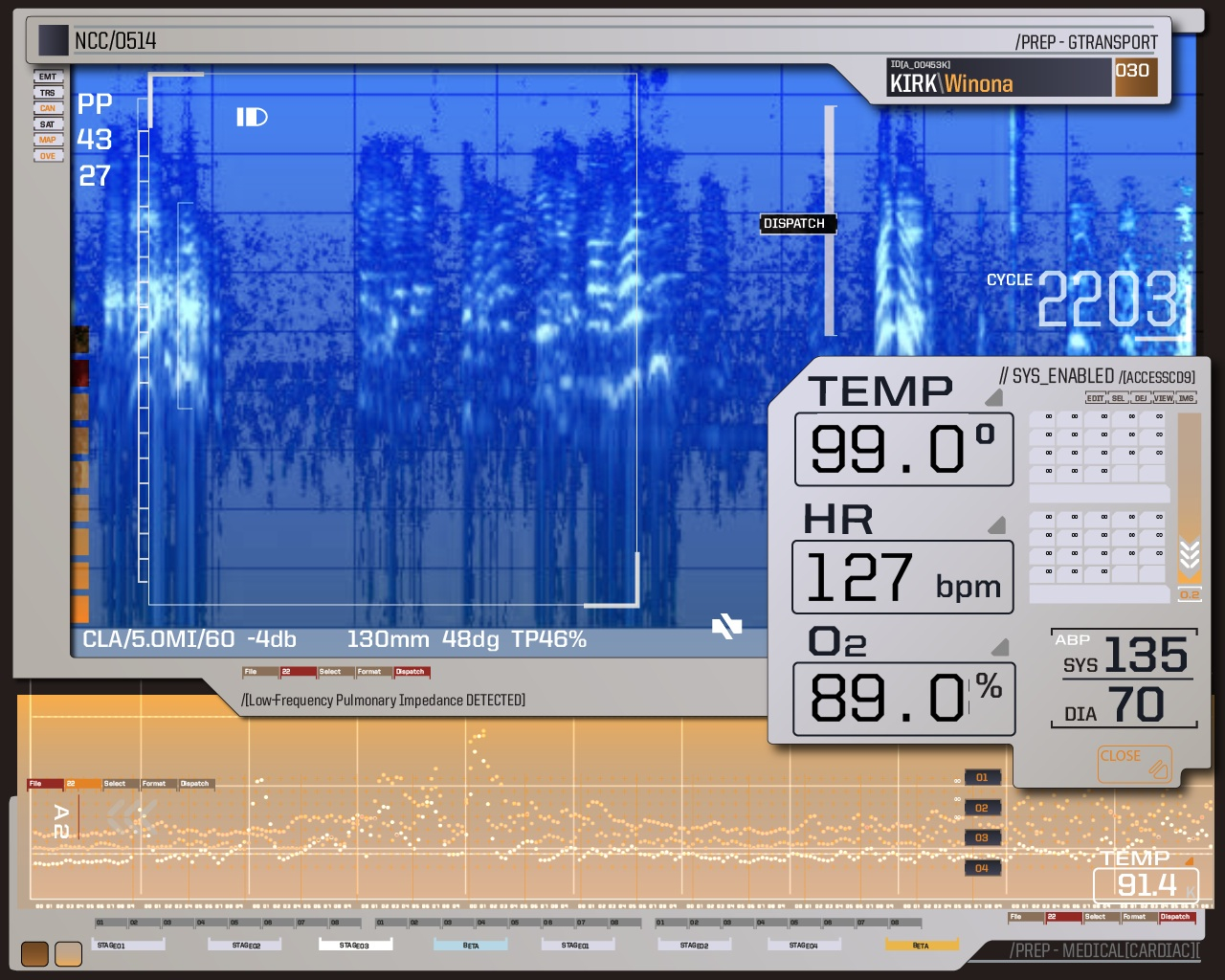
Task: Click red Dispatch below the scan window
Action: pyautogui.click(x=412, y=672)
